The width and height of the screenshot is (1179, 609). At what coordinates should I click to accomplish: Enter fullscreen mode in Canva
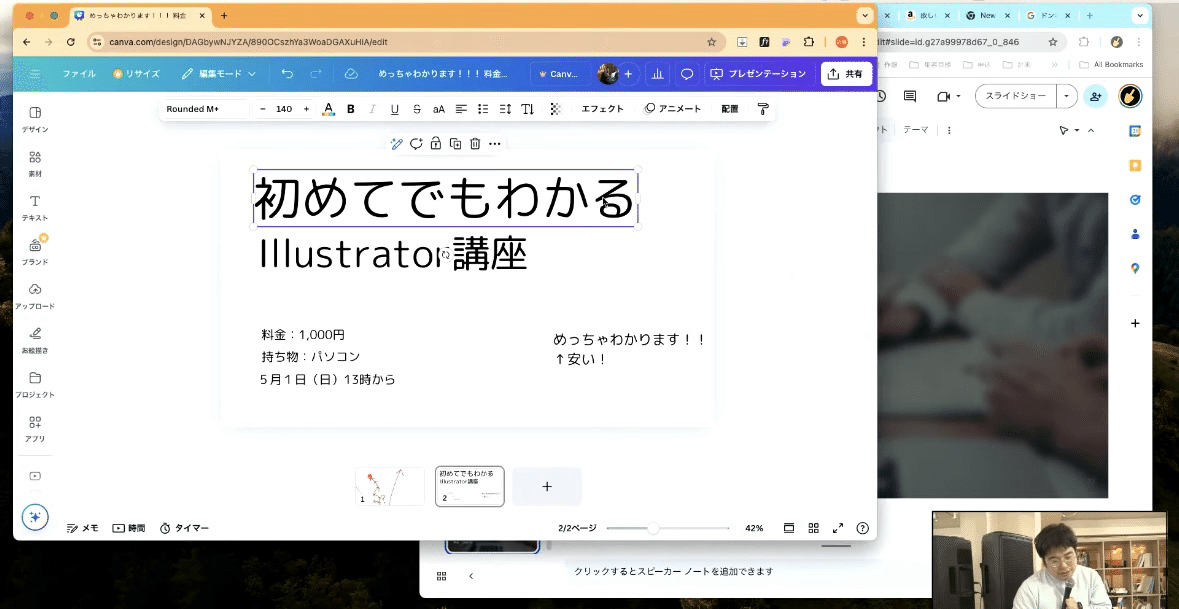[838, 528]
